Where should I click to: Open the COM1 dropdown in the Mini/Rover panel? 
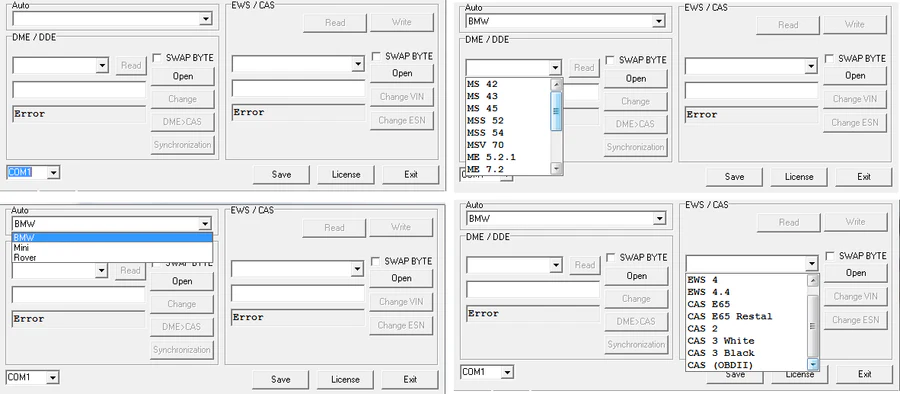53,378
